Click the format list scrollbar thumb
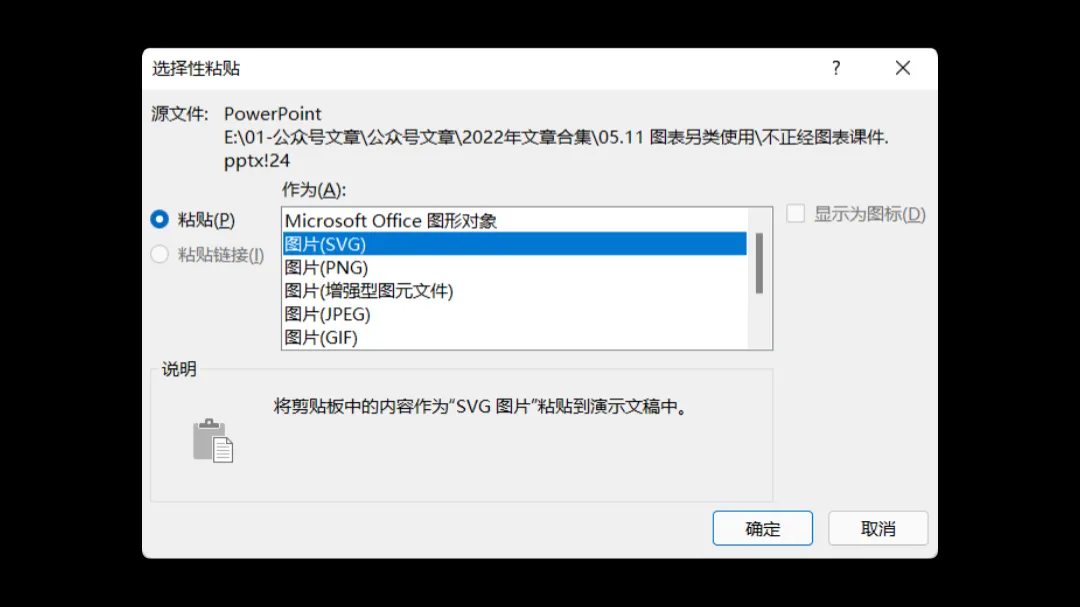 click(x=759, y=263)
